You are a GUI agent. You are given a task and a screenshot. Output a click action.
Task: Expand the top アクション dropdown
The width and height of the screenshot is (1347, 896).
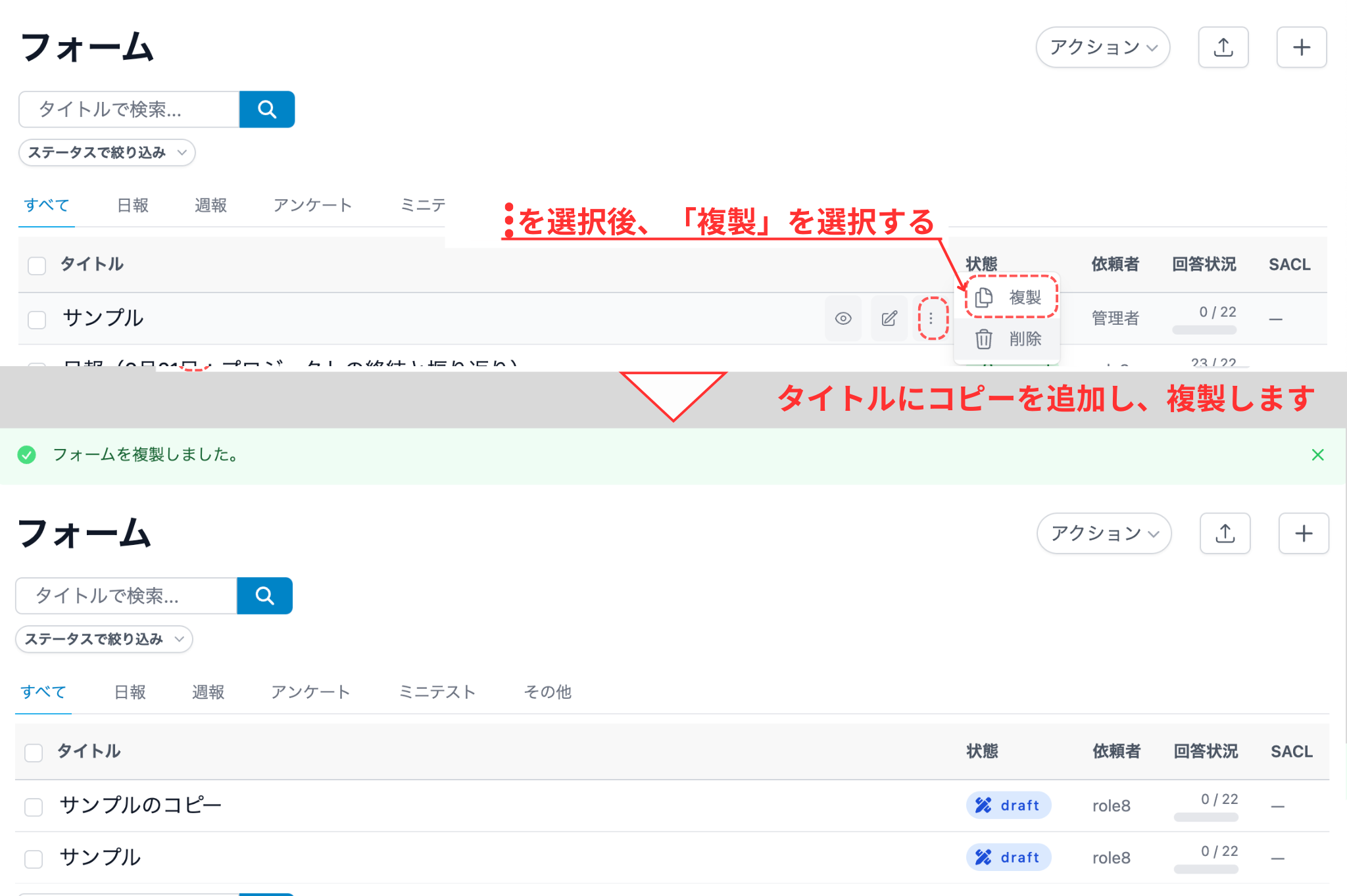tap(1102, 47)
